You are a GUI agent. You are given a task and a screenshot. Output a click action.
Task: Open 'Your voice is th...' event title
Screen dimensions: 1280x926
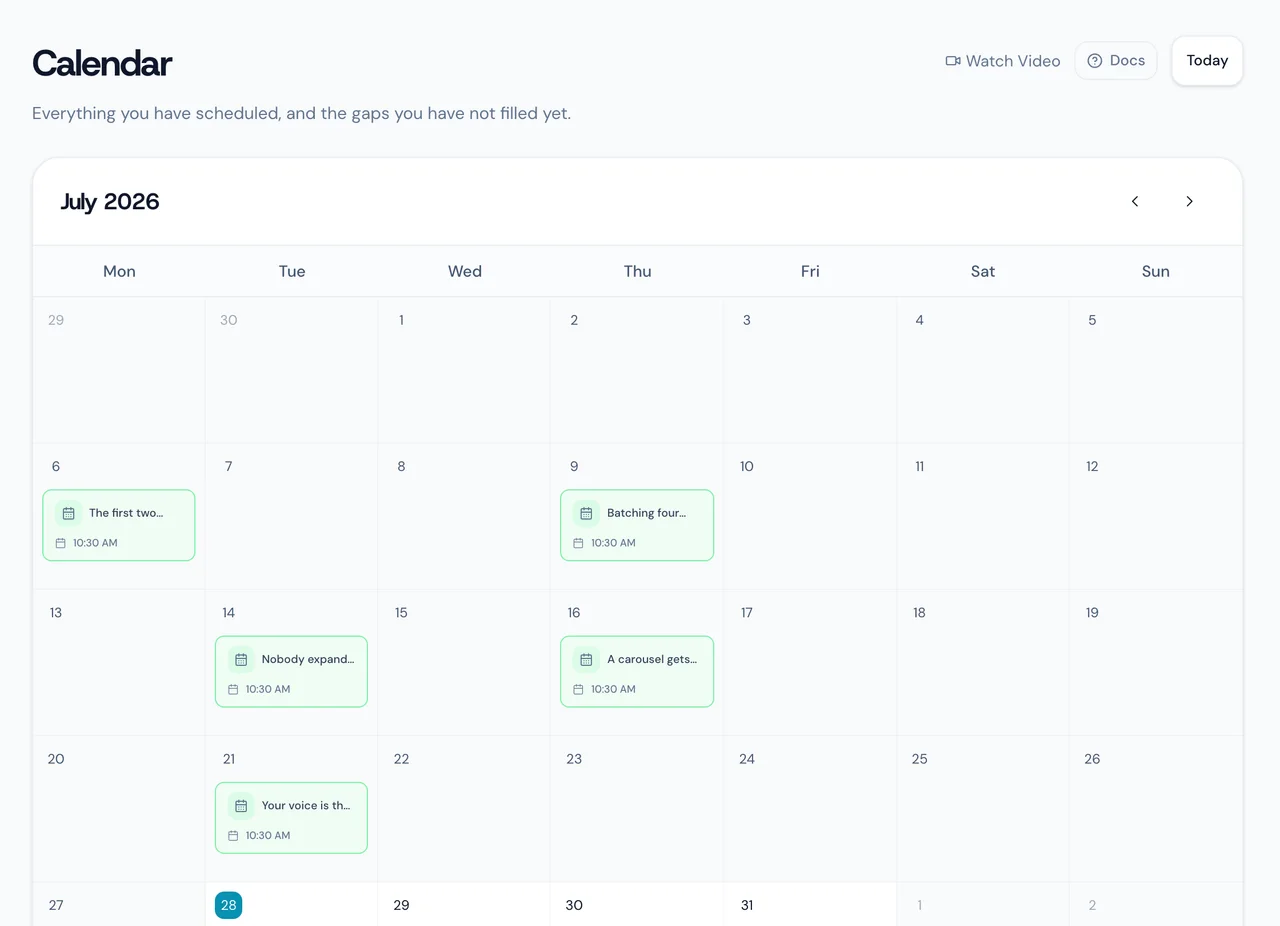306,805
